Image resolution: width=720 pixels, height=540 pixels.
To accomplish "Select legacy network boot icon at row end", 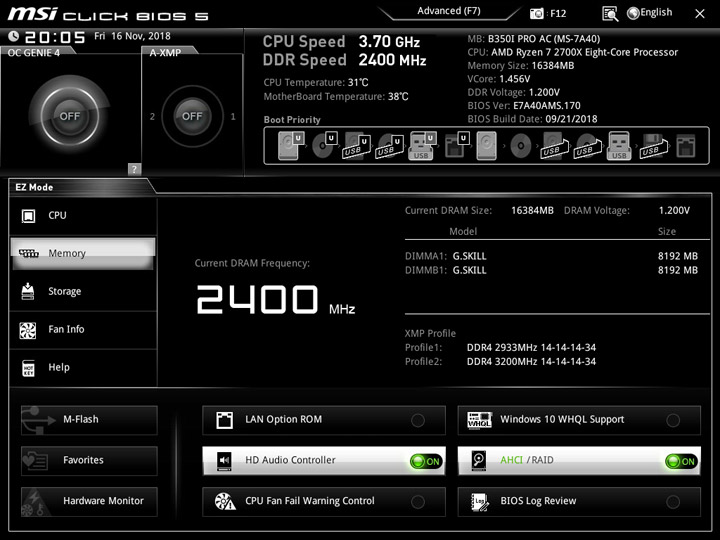I will coord(686,146).
